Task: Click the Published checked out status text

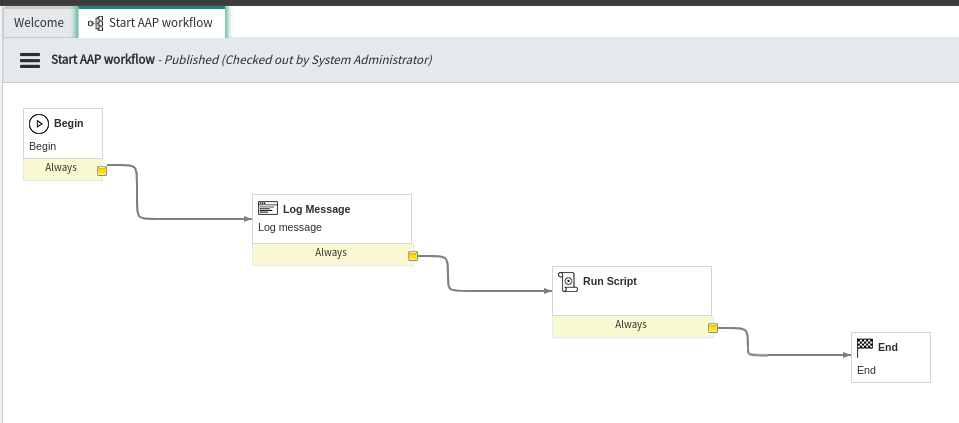Action: [298, 60]
